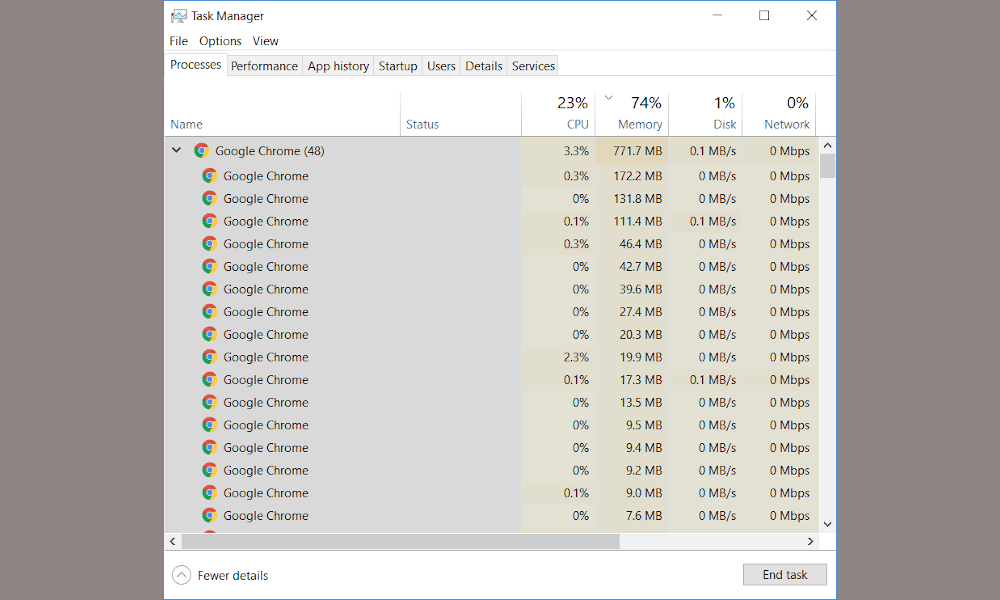Click the Google Chrome (48) group icon
Image resolution: width=1000 pixels, height=600 pixels.
(x=202, y=150)
